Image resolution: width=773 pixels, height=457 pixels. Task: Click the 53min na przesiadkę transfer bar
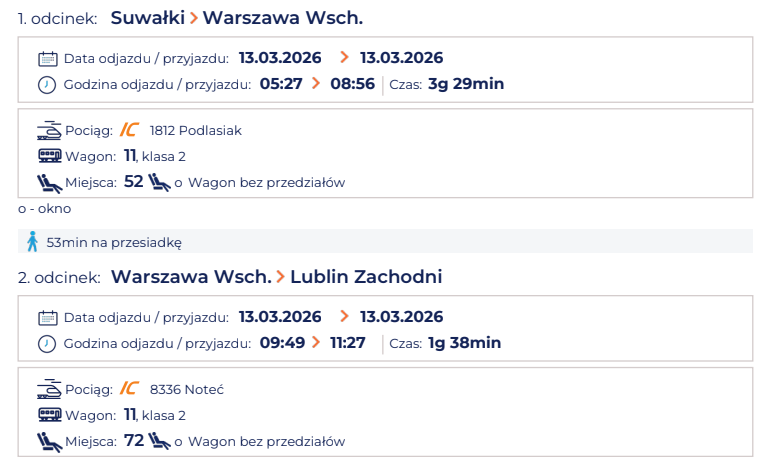click(386, 242)
